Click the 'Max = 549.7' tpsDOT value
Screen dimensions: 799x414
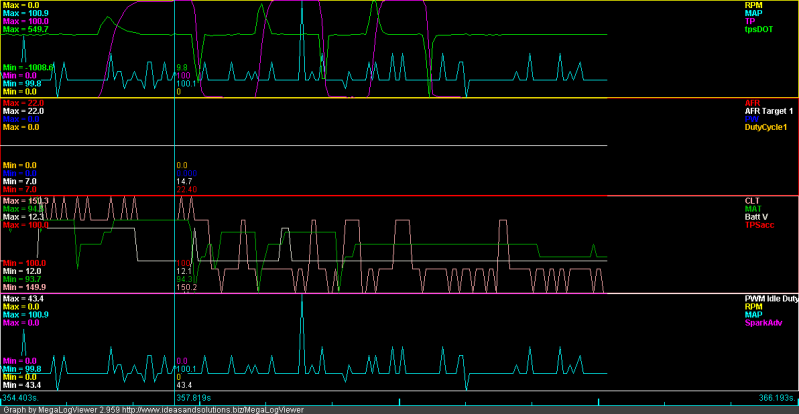25,30
